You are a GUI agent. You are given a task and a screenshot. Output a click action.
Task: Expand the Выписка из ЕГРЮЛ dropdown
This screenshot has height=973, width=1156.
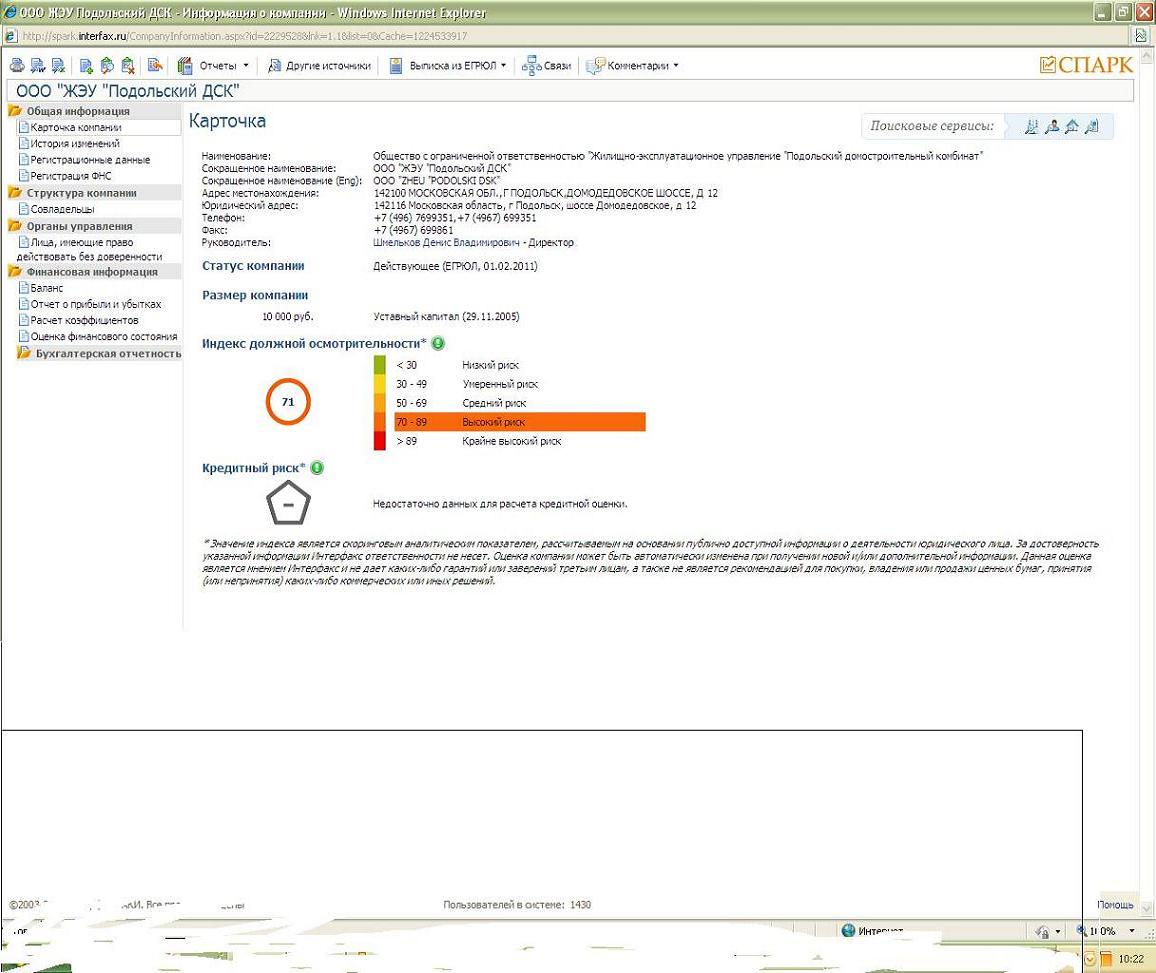tap(448, 66)
